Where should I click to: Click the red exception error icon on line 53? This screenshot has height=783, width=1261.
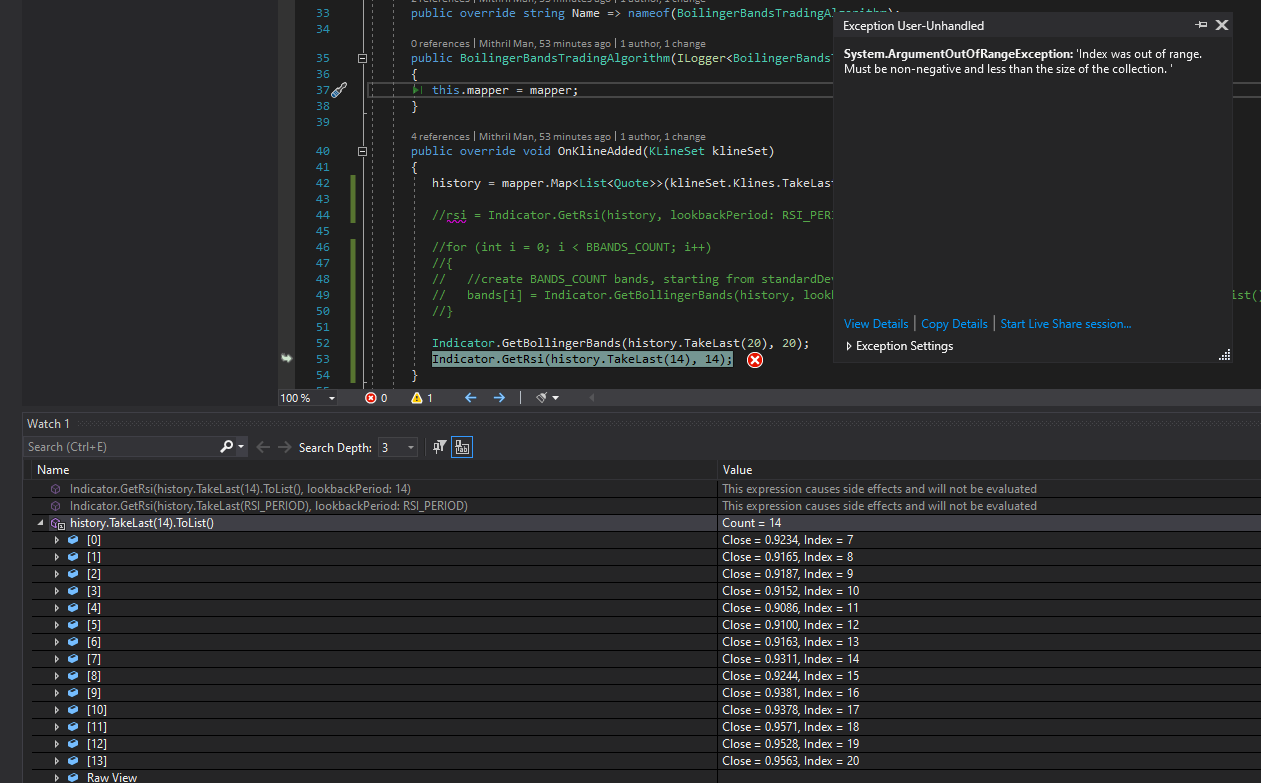[x=755, y=360]
